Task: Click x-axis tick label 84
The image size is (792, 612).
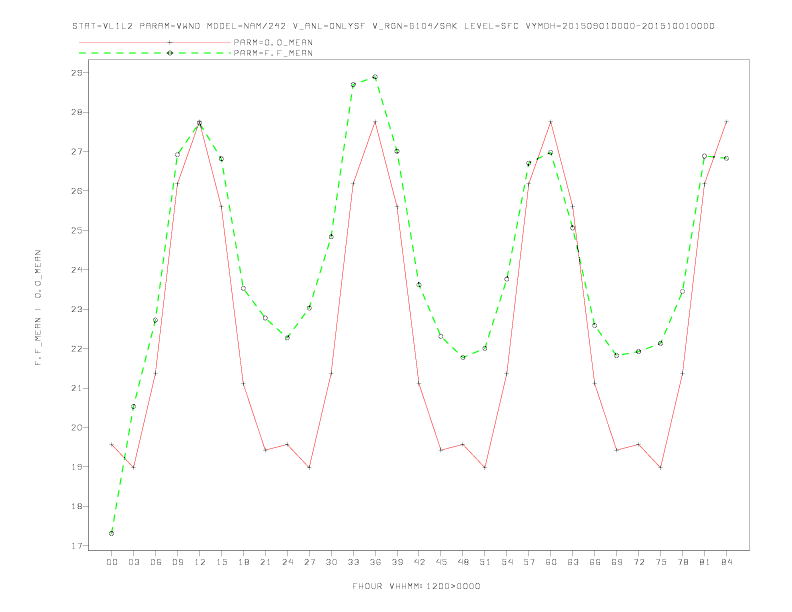Action: pyautogui.click(x=726, y=562)
